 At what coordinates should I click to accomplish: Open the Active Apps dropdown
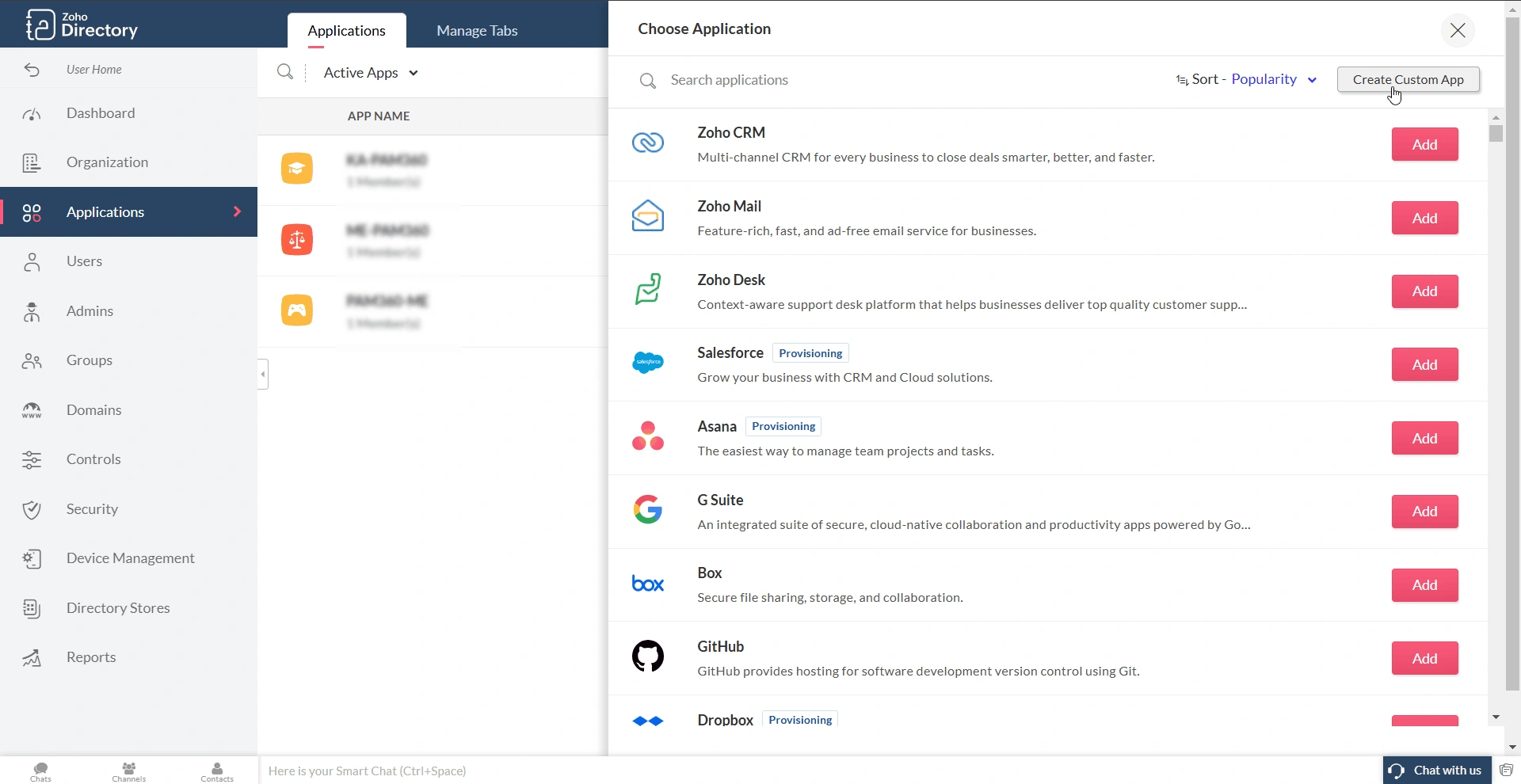point(370,72)
